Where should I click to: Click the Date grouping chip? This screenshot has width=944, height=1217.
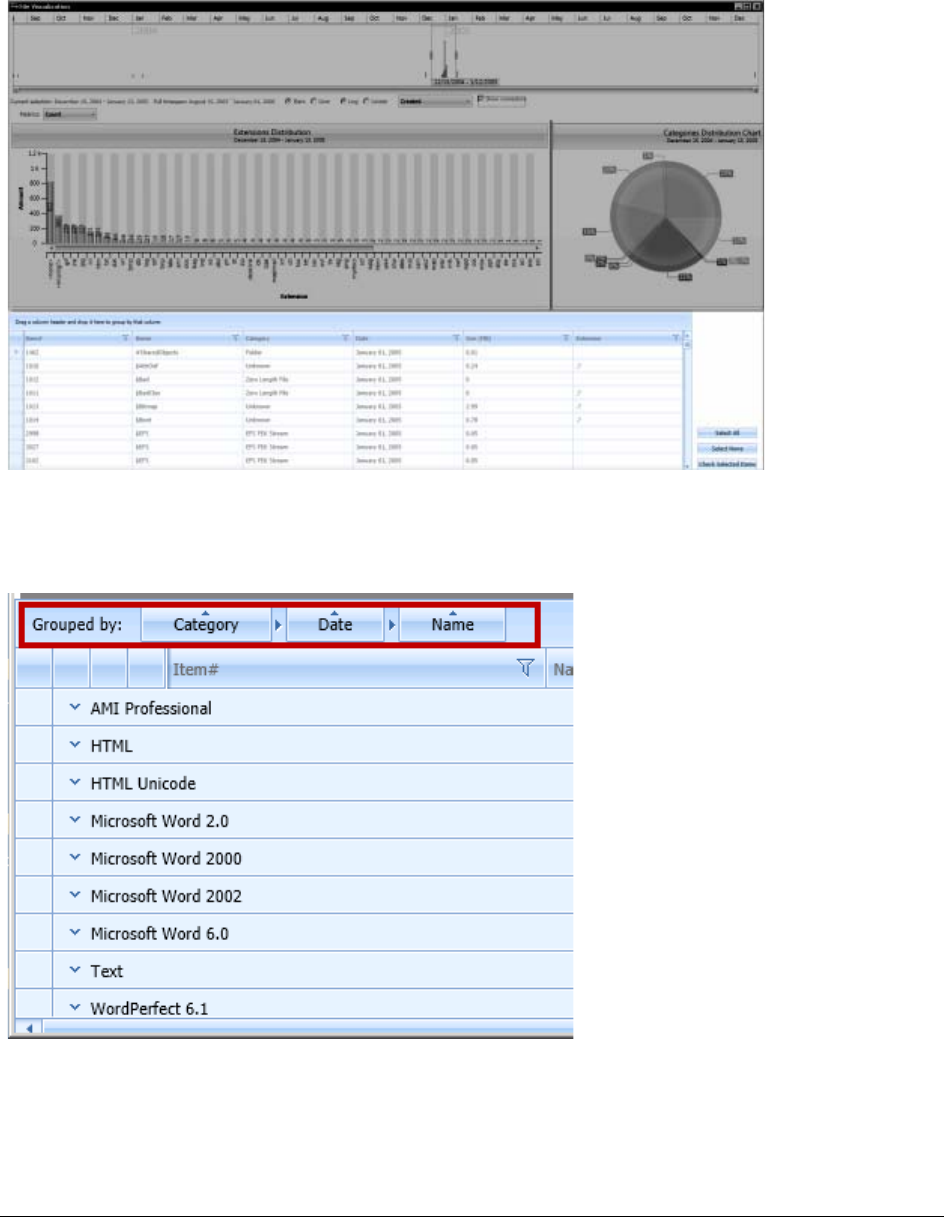tap(335, 625)
